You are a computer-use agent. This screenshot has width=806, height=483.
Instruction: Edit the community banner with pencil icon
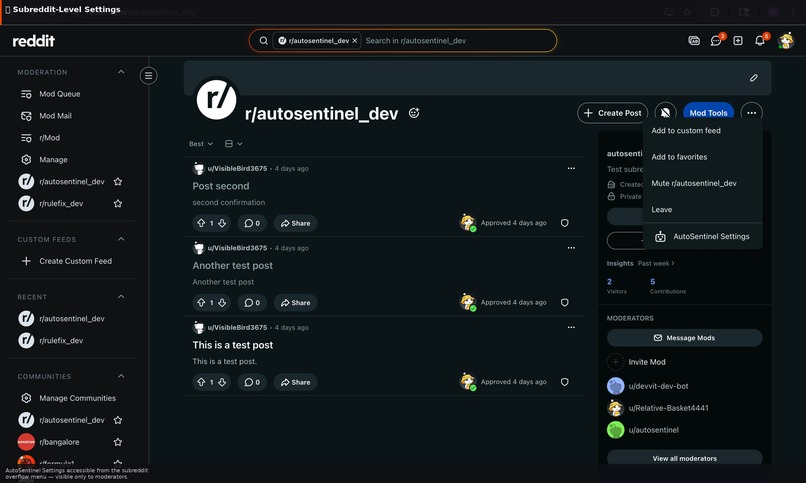click(x=754, y=78)
